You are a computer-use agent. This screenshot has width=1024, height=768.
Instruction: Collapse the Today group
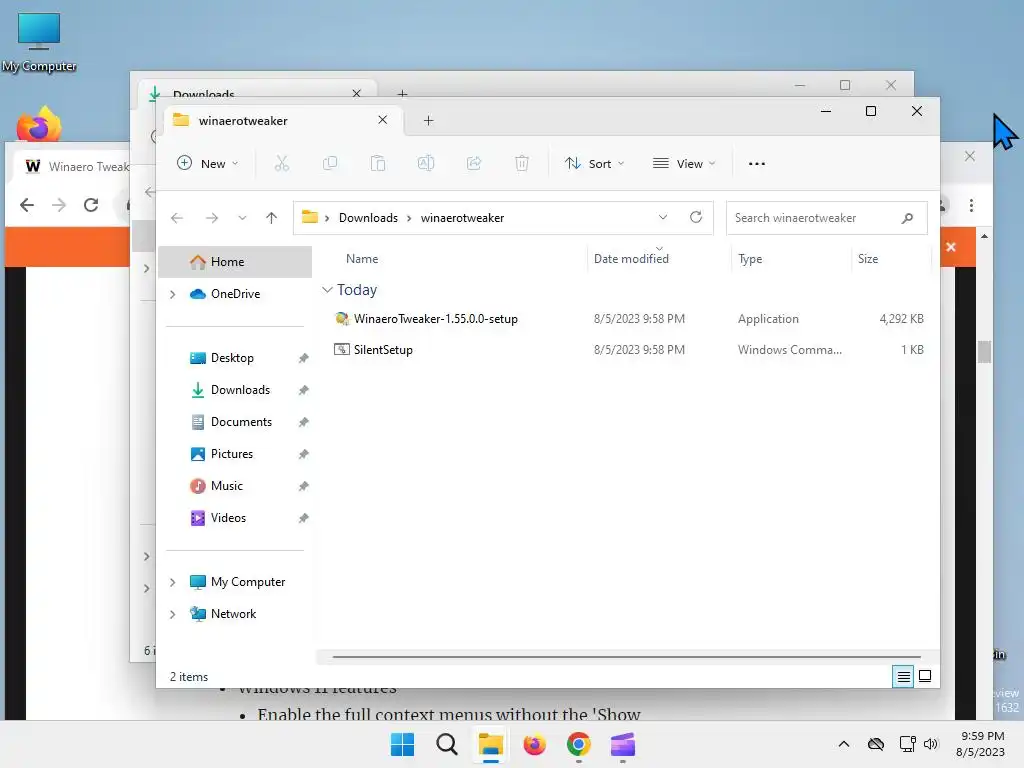pos(327,289)
